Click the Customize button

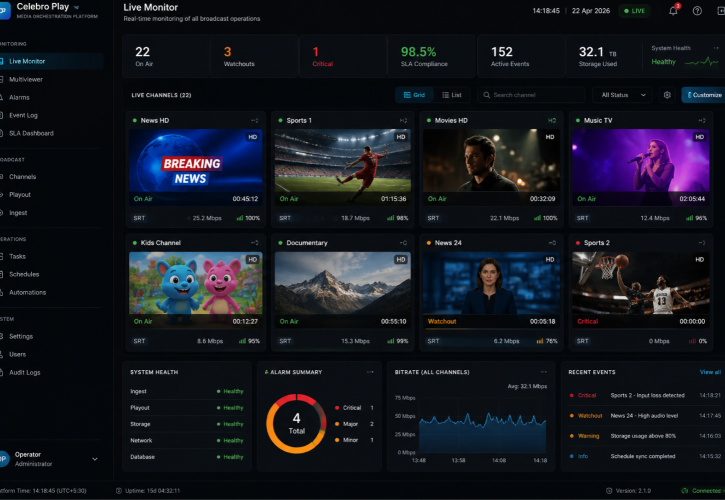click(x=704, y=95)
